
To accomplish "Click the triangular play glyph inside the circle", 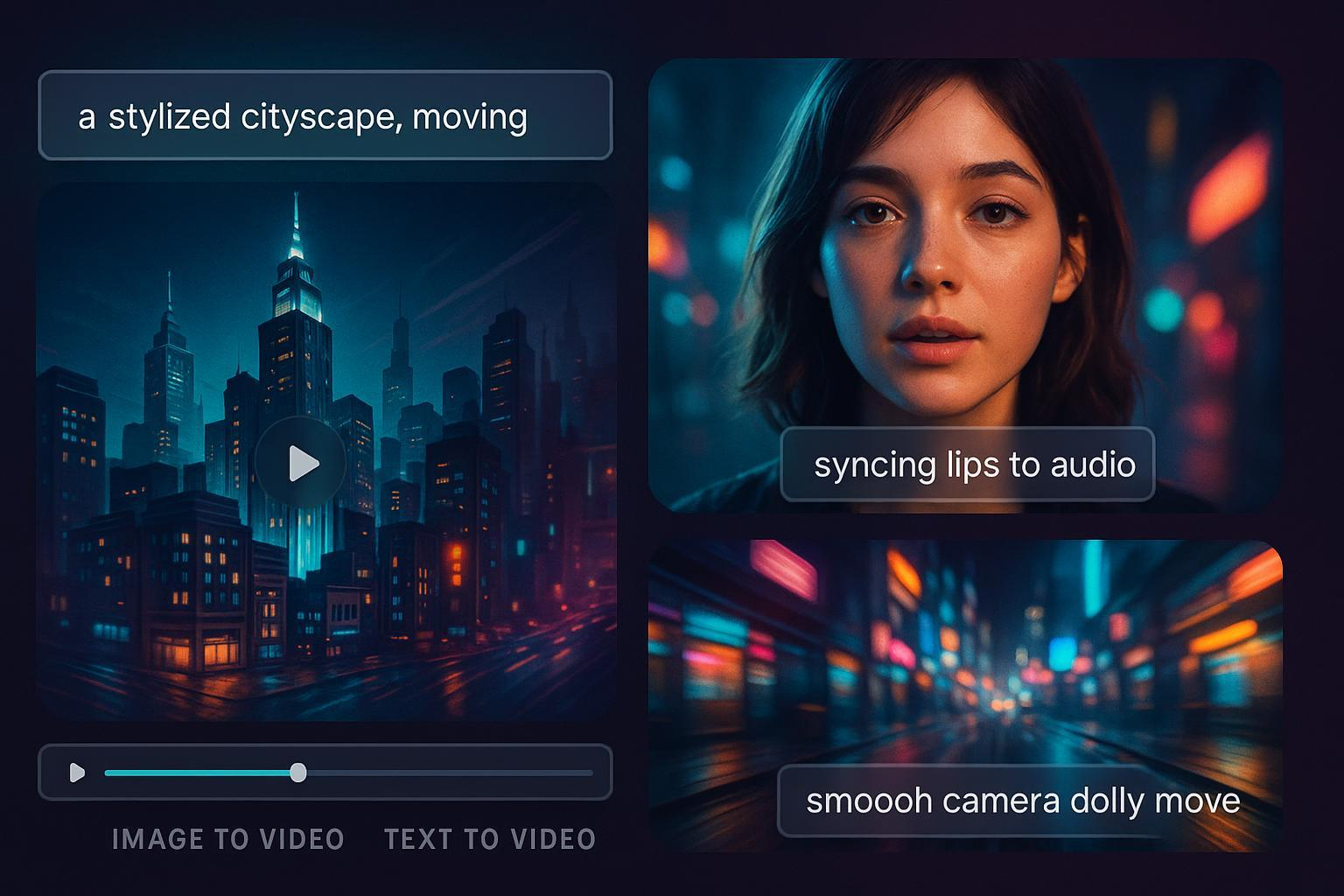I will 304,462.
